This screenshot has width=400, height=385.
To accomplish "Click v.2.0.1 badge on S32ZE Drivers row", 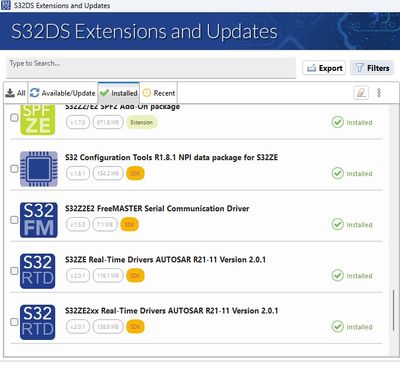I will [x=78, y=276].
